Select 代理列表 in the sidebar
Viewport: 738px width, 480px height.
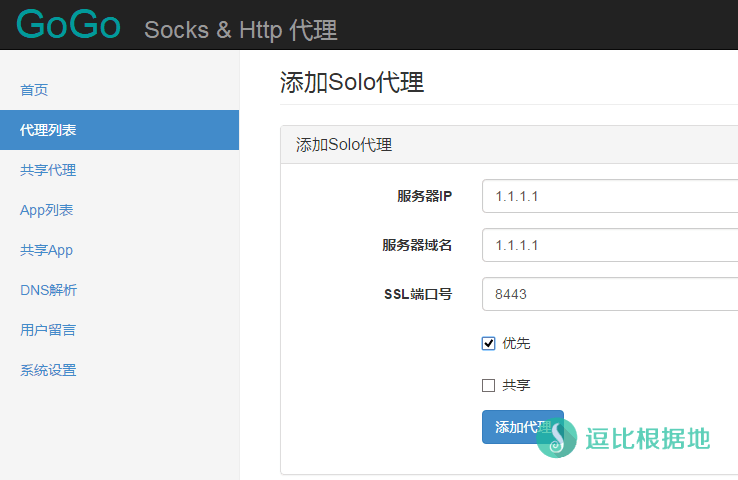click(x=48, y=130)
